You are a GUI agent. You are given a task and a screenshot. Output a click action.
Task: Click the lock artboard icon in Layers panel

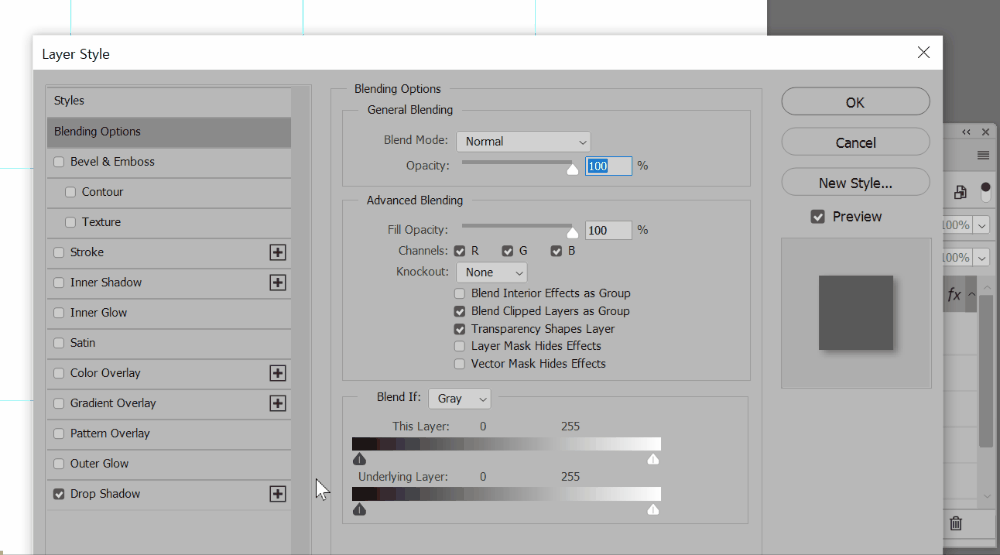[x=960, y=192]
